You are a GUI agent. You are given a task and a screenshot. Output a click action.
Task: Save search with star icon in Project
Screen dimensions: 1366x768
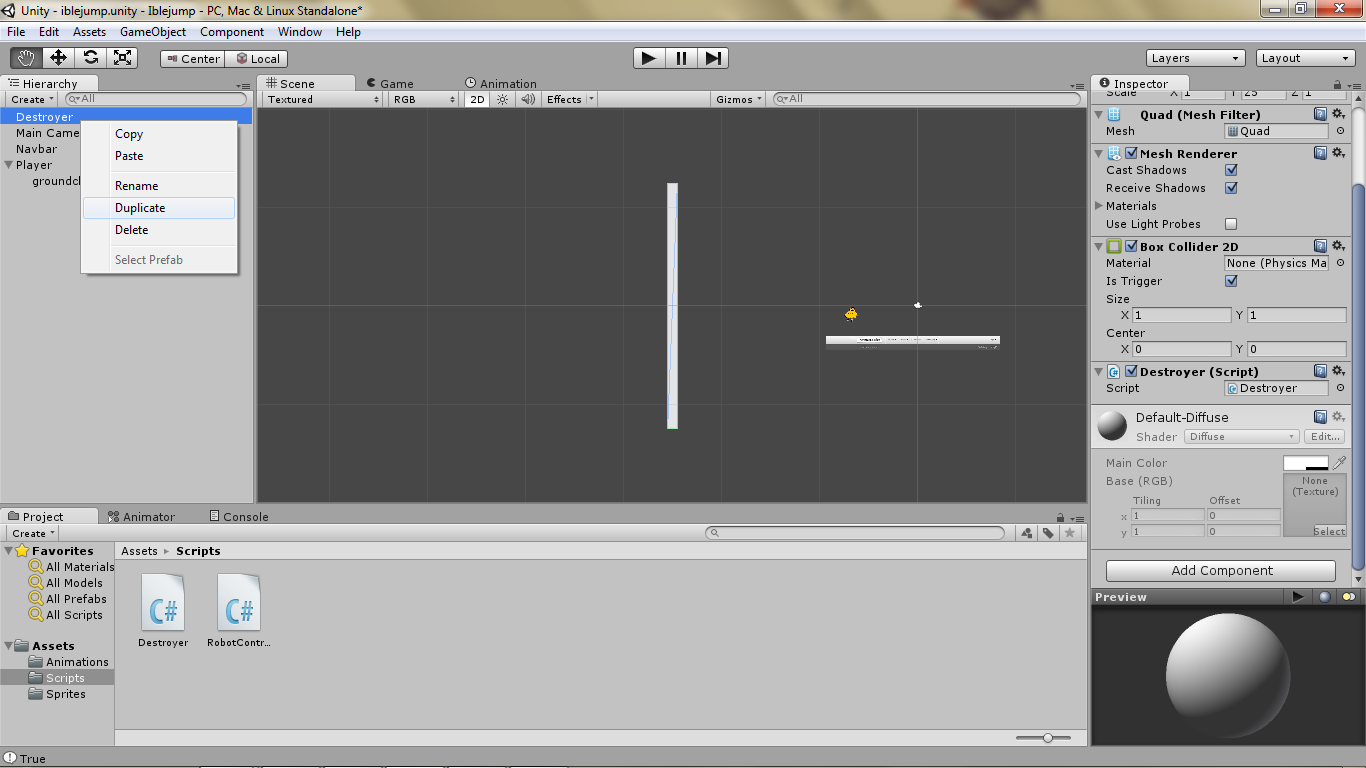tap(1069, 533)
